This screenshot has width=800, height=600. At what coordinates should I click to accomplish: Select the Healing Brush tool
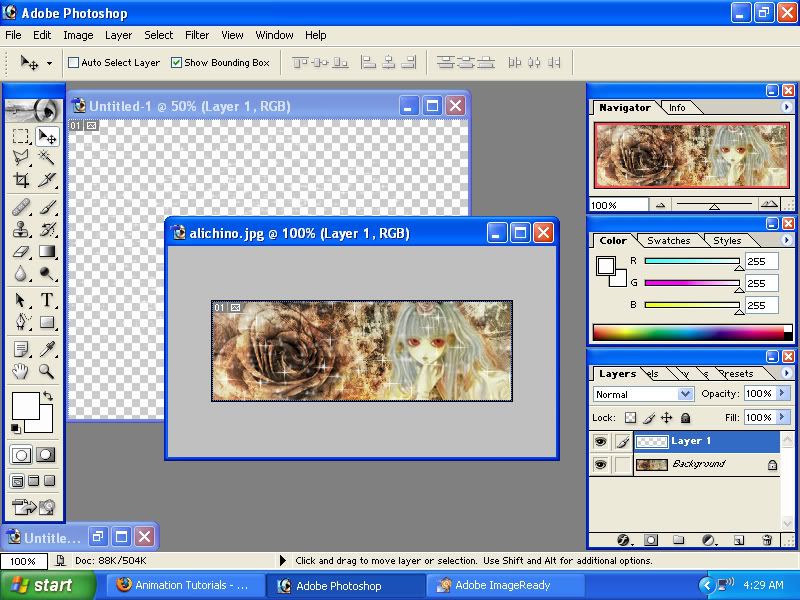click(21, 208)
